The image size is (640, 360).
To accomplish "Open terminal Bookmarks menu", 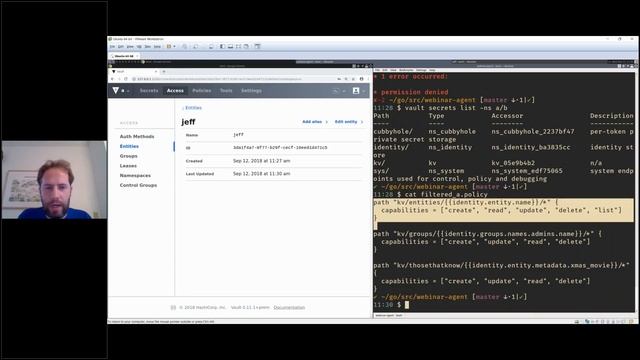I will click(x=406, y=70).
